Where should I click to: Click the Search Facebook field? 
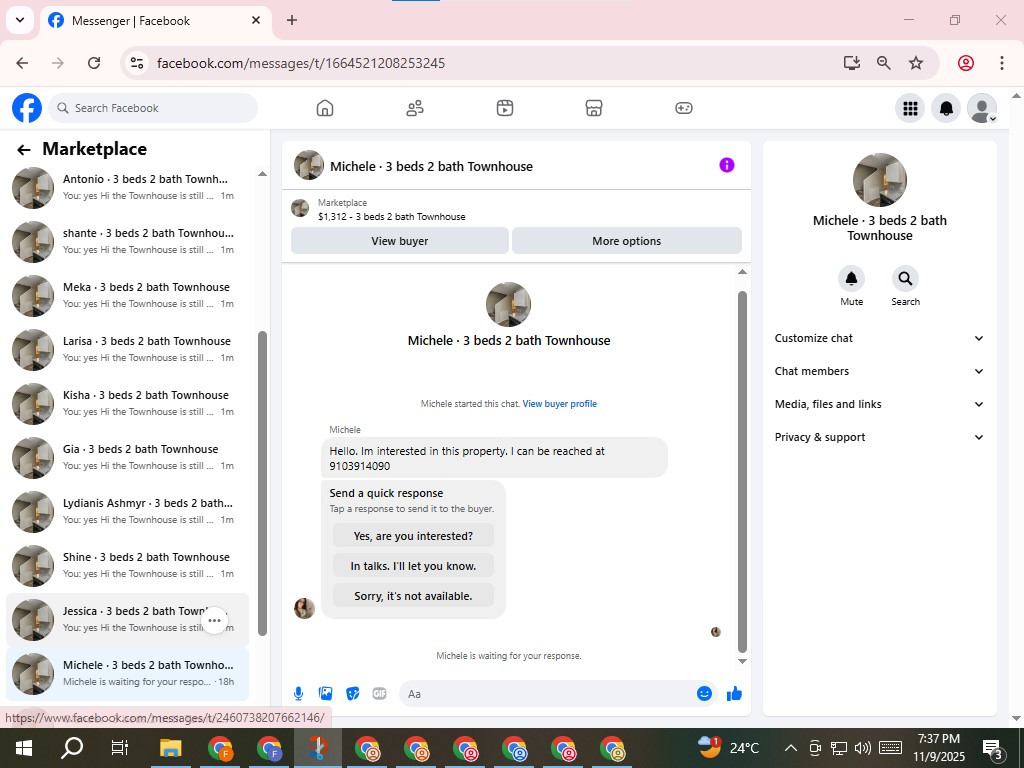(x=153, y=108)
